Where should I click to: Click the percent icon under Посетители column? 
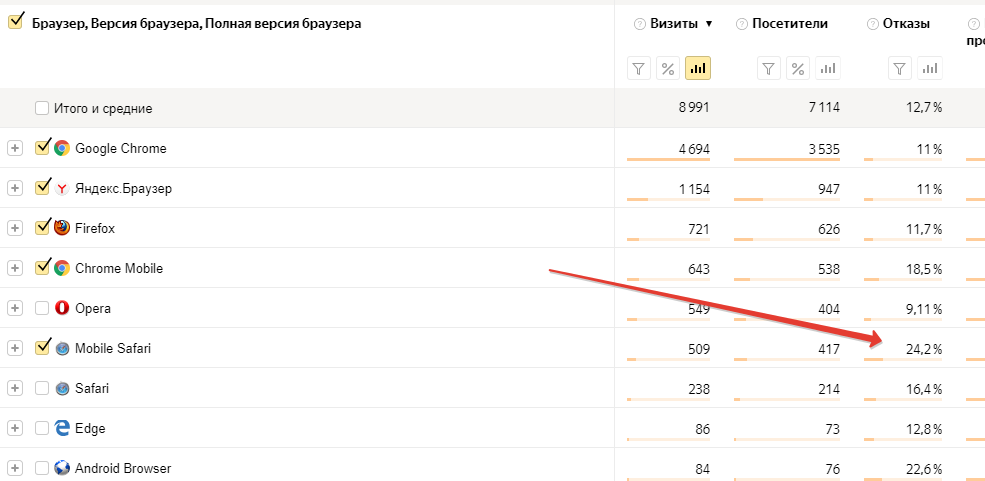(x=798, y=68)
